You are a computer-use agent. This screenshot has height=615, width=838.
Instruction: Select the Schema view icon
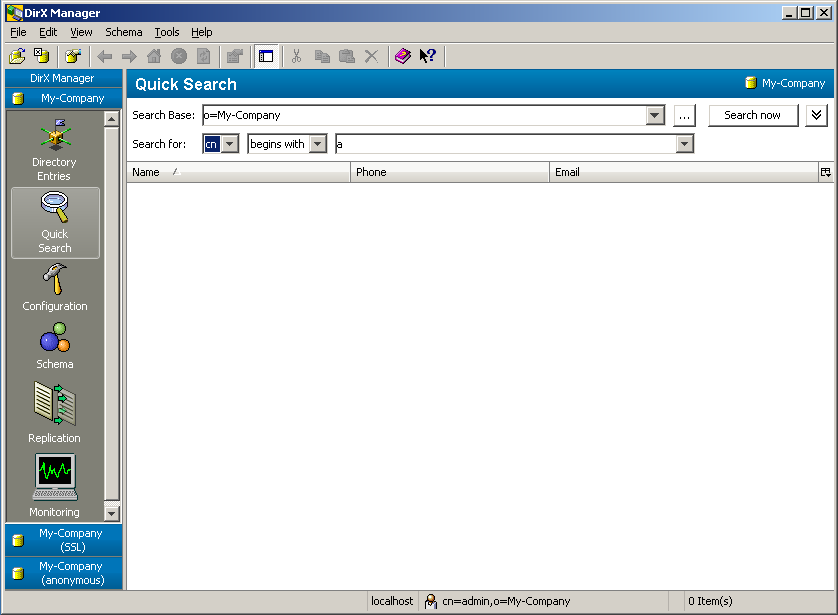point(55,345)
